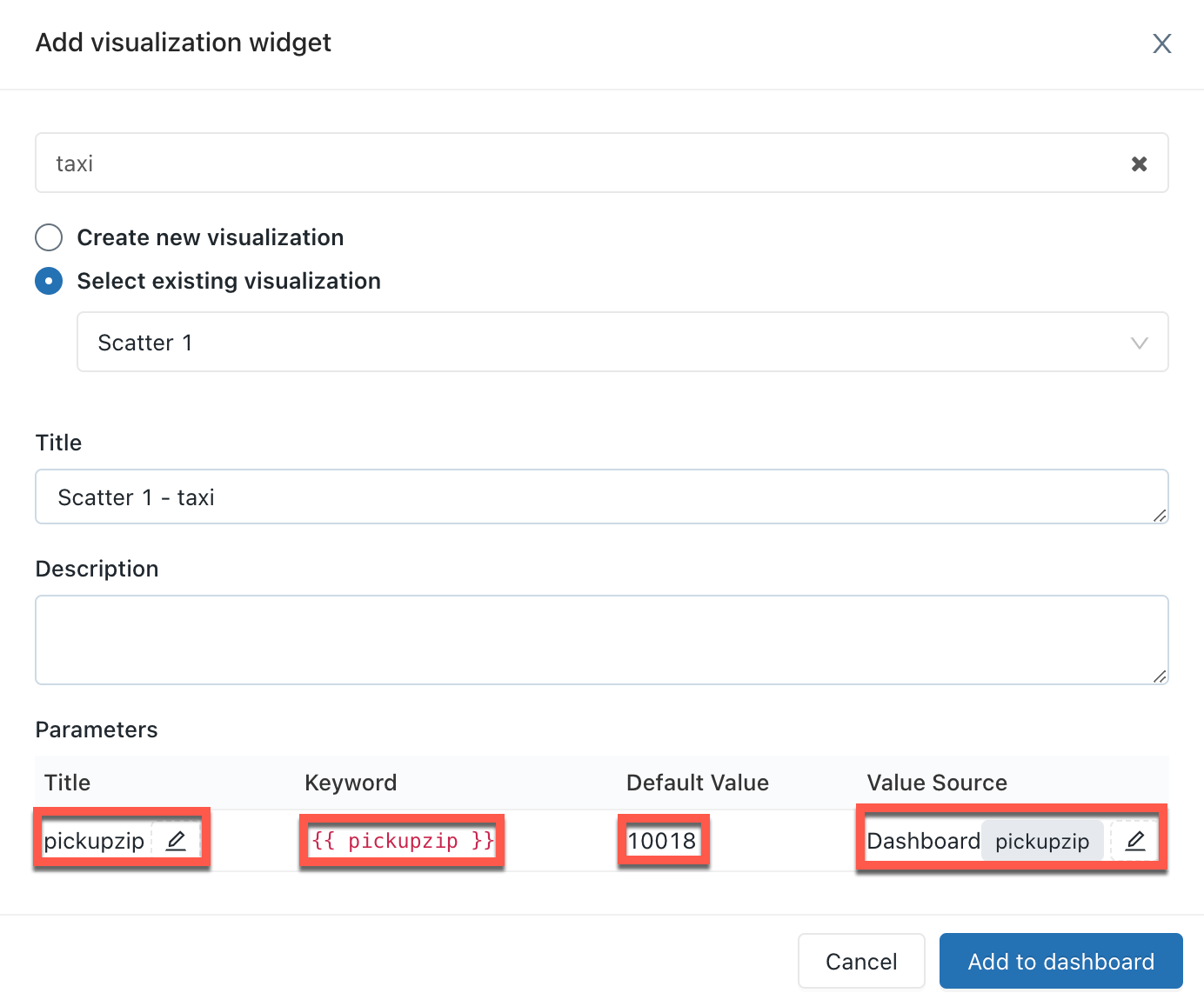The height and width of the screenshot is (993, 1204).
Task: Edit the pickupzip parameter title
Action: point(177,840)
